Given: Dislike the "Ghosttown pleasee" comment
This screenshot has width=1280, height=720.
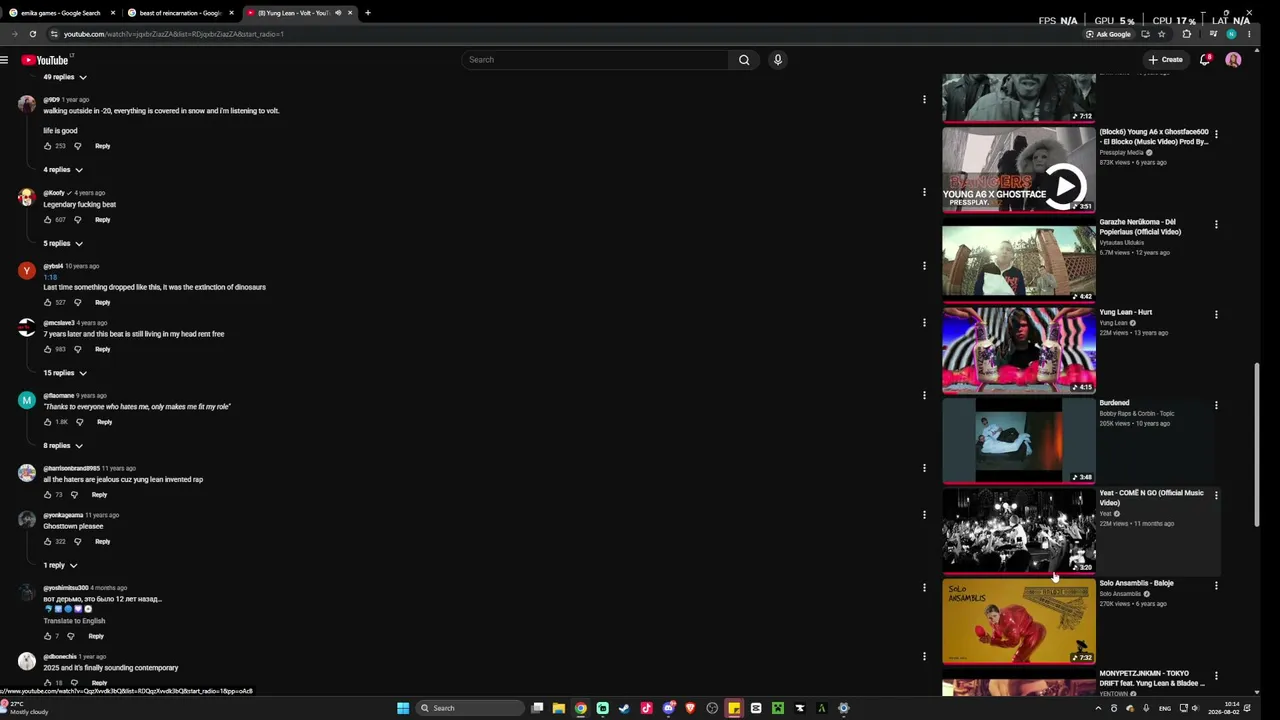Looking at the screenshot, I should (77, 542).
